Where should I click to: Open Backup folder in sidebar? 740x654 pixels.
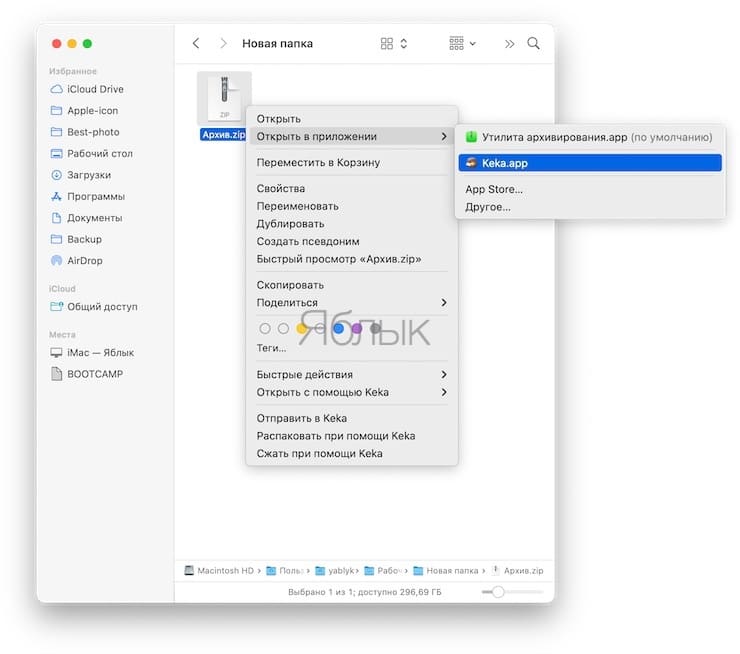click(x=76, y=239)
